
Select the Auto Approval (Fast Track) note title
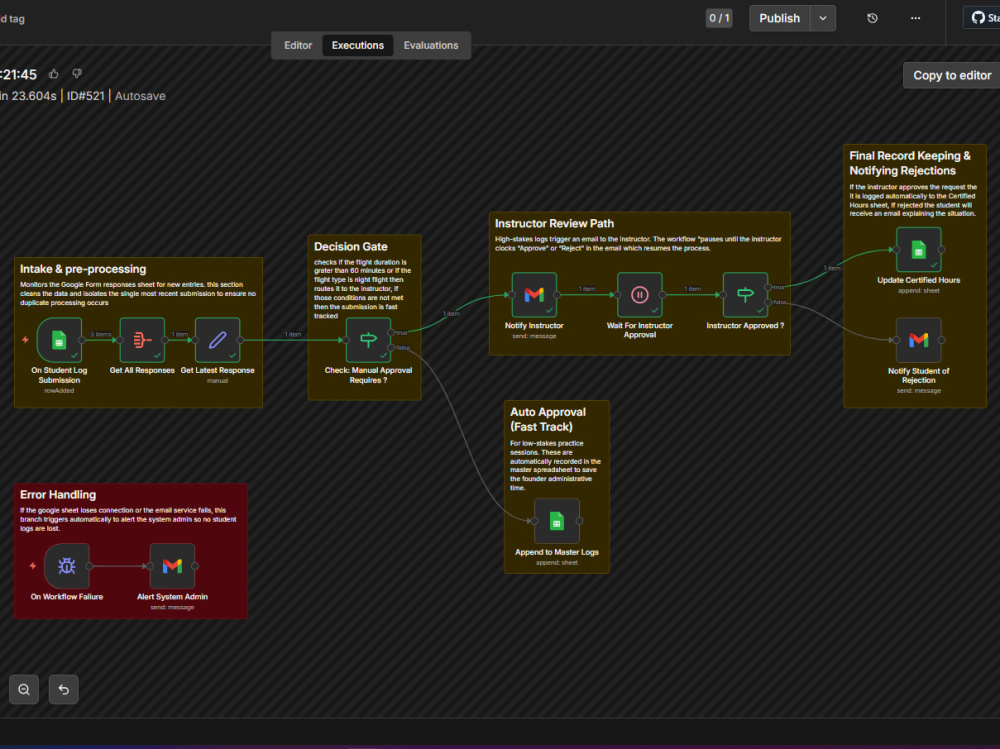(548, 419)
